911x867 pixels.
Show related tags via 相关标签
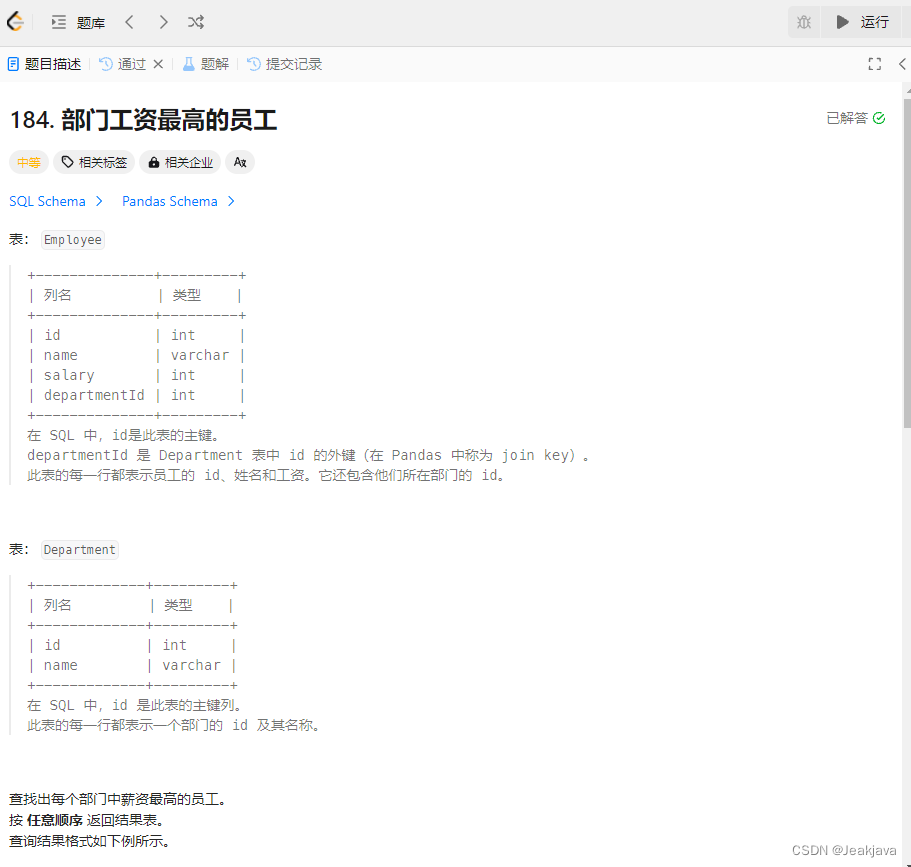[93, 162]
